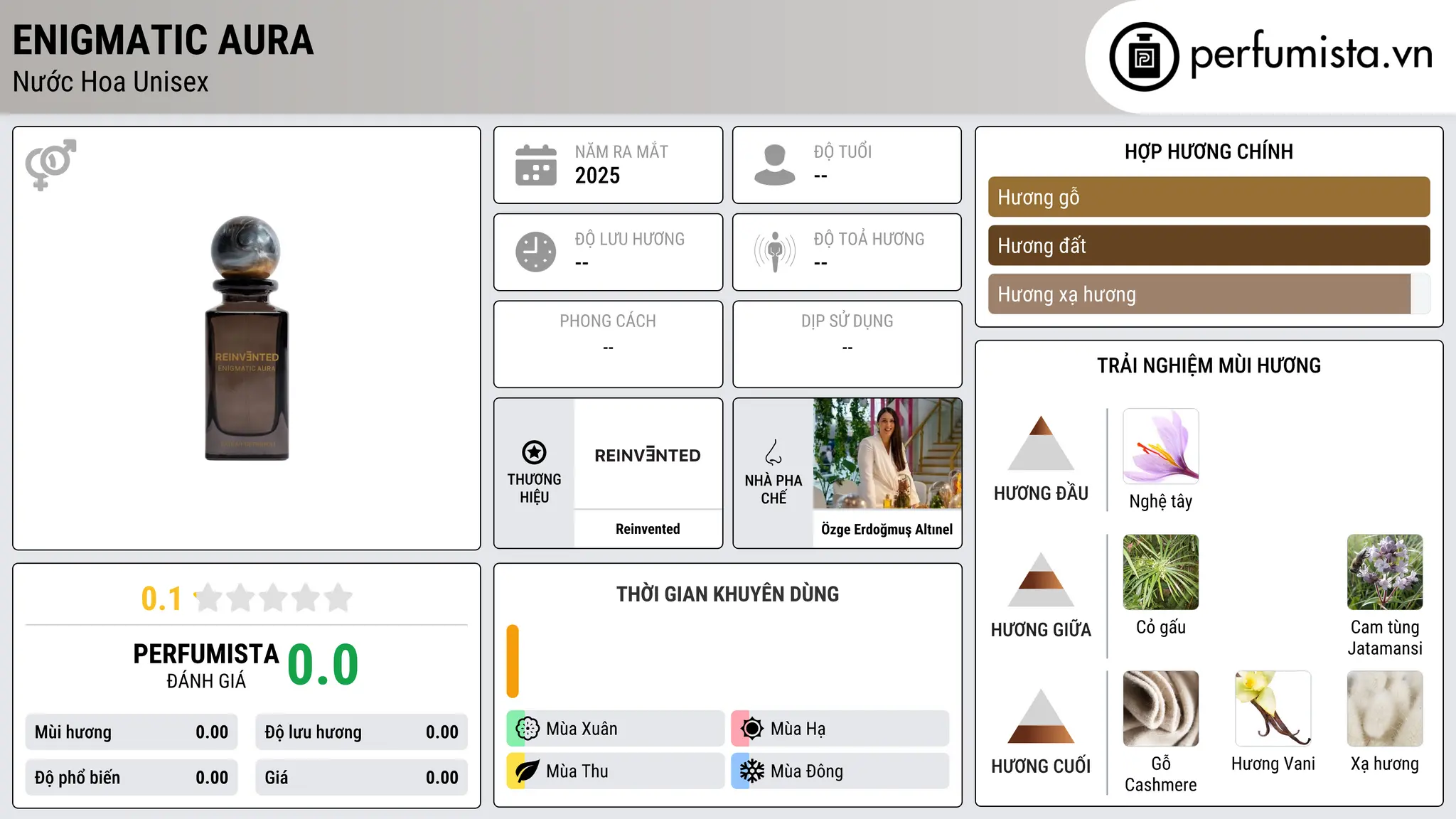
Task: Click the Nghệ tây note label
Action: click(x=1161, y=502)
